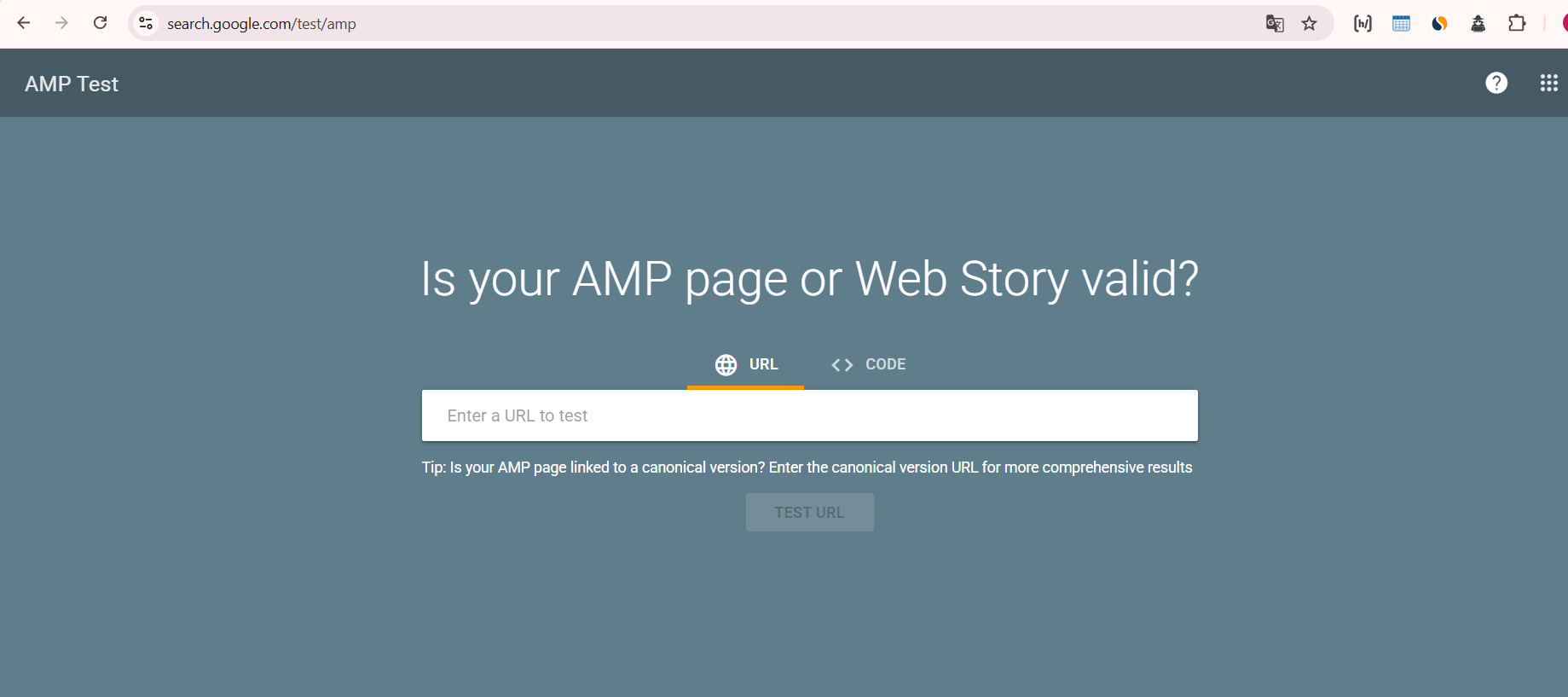Open the bracketed W extension icon
Image resolution: width=1568 pixels, height=697 pixels.
click(x=1363, y=23)
